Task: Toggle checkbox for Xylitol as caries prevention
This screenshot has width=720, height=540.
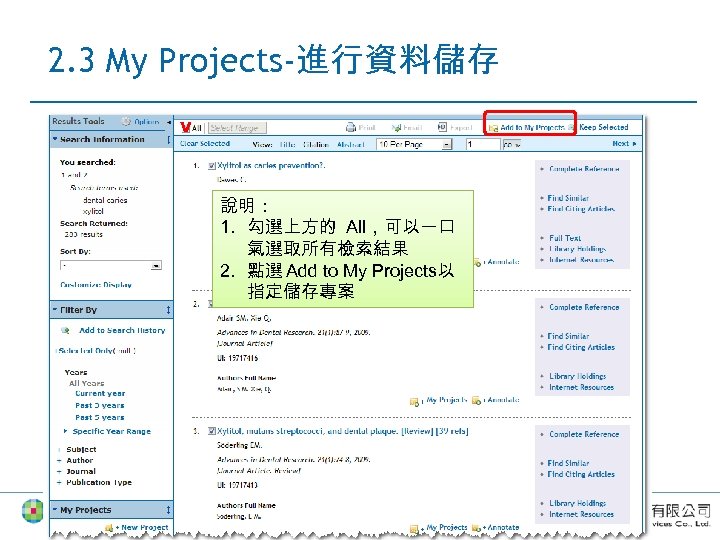Action: pos(212,166)
